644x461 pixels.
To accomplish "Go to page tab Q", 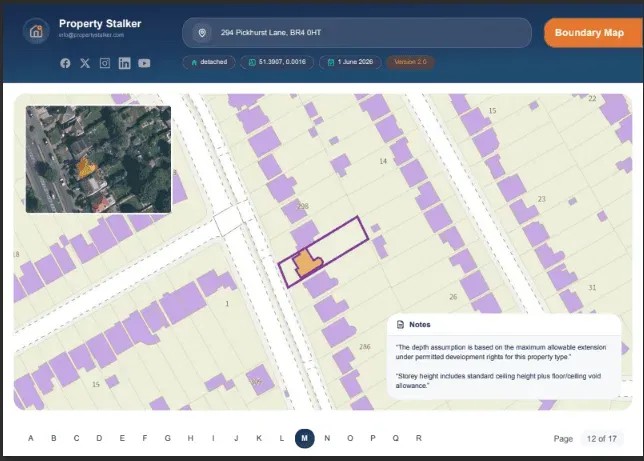I will [396, 438].
